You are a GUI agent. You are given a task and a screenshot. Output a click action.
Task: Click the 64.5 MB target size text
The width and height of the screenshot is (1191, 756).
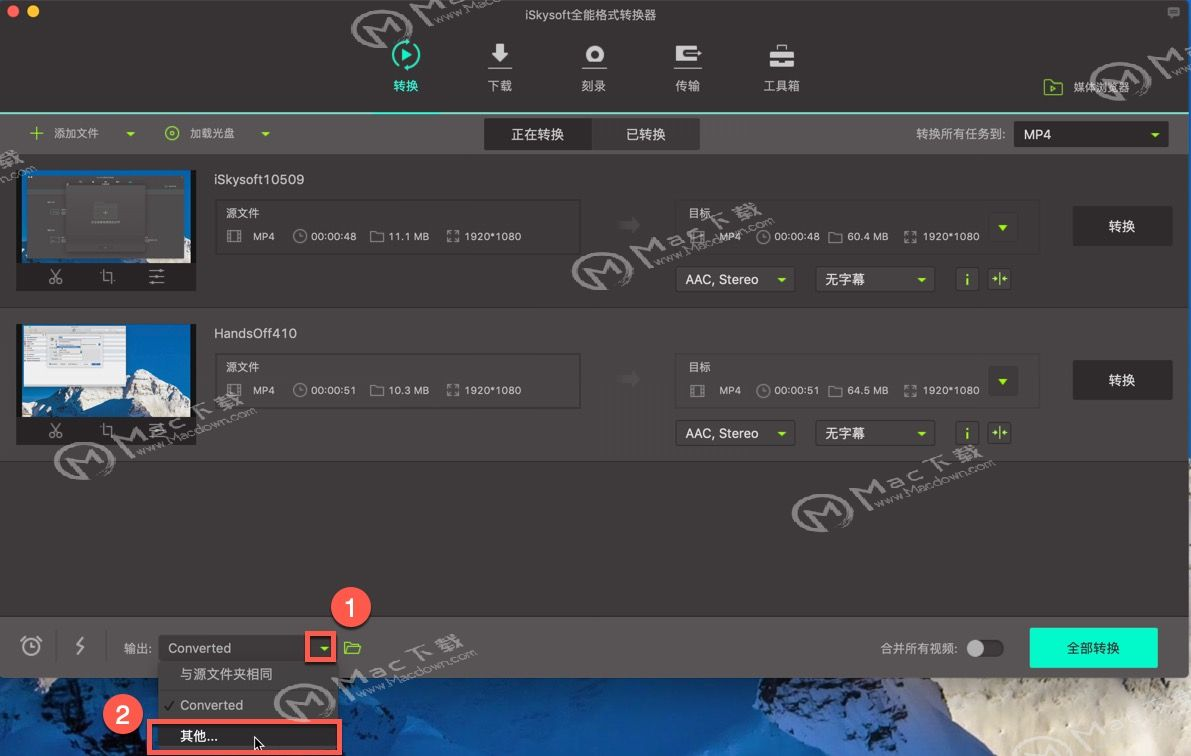click(867, 391)
